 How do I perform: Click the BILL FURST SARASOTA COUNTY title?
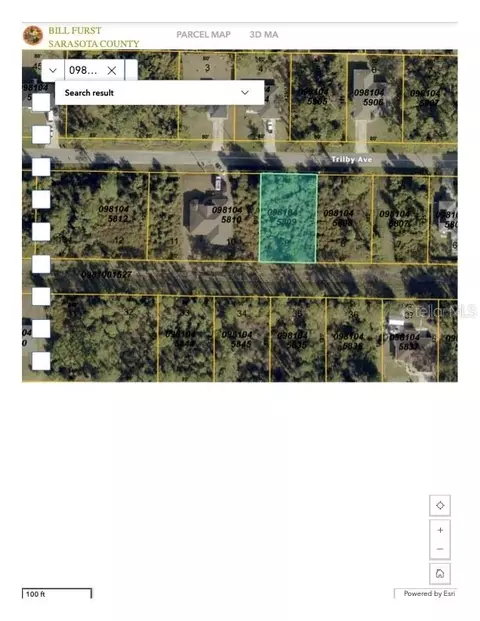click(94, 37)
